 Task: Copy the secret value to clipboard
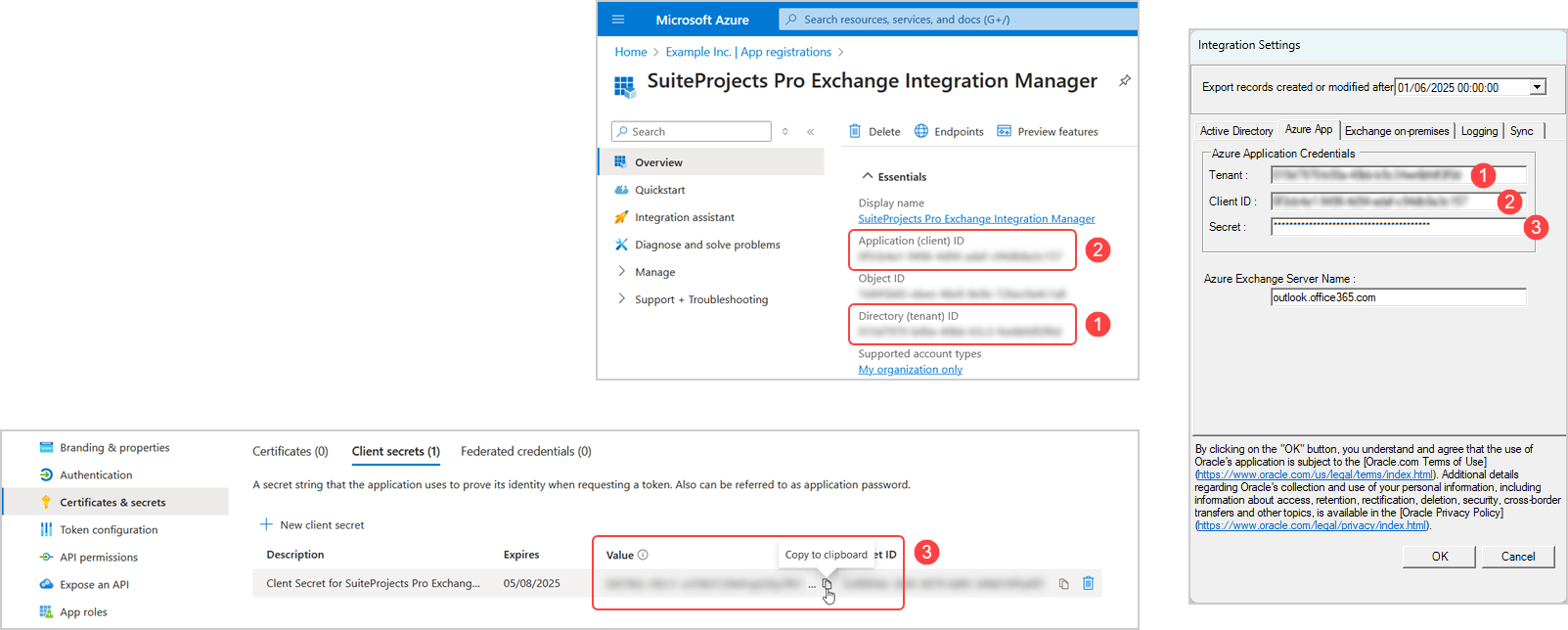[x=827, y=584]
